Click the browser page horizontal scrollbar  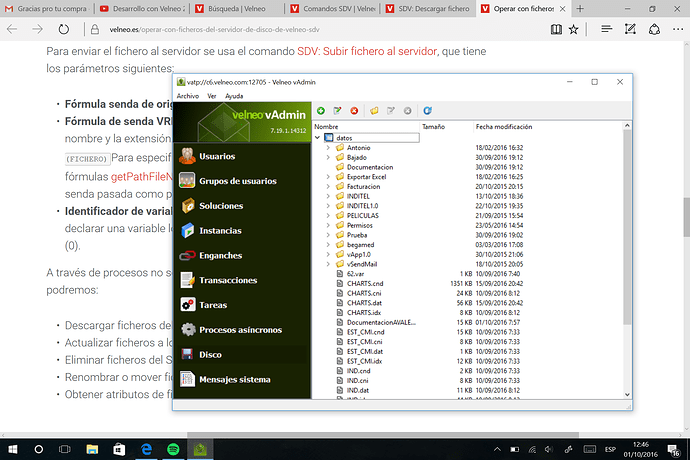click(x=383, y=435)
